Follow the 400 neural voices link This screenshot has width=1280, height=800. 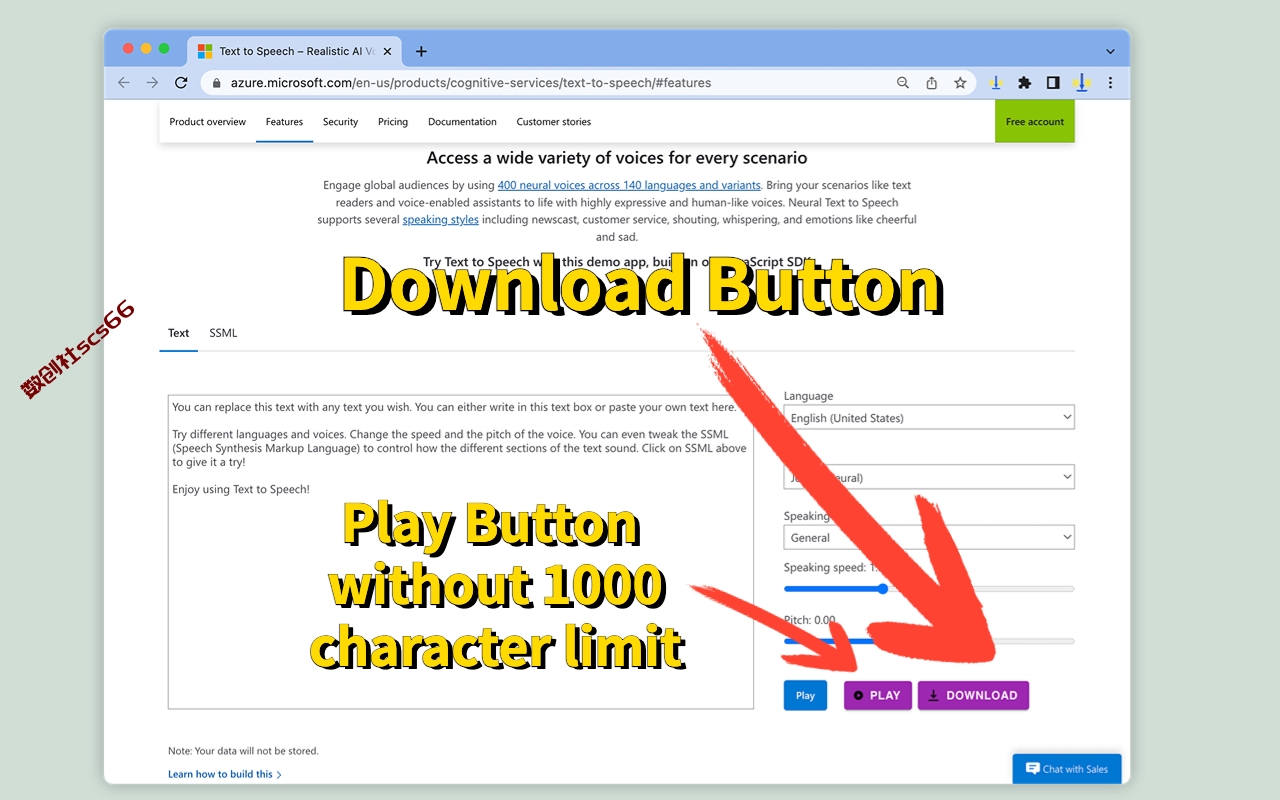pos(629,185)
